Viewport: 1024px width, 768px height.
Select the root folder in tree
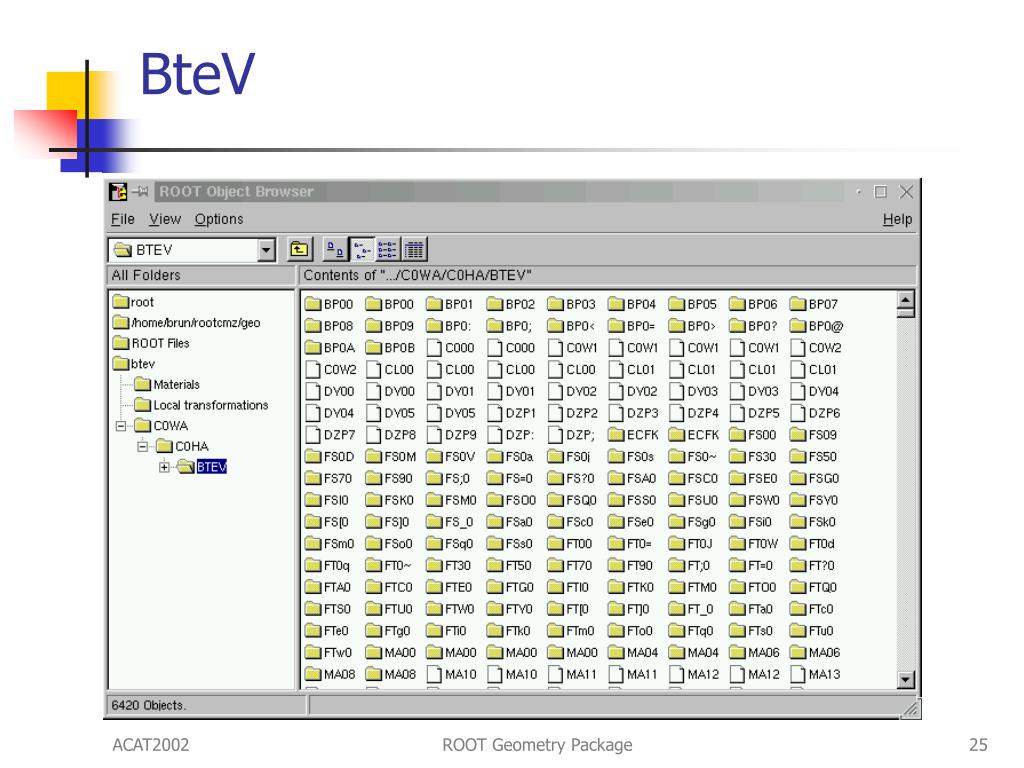click(133, 302)
